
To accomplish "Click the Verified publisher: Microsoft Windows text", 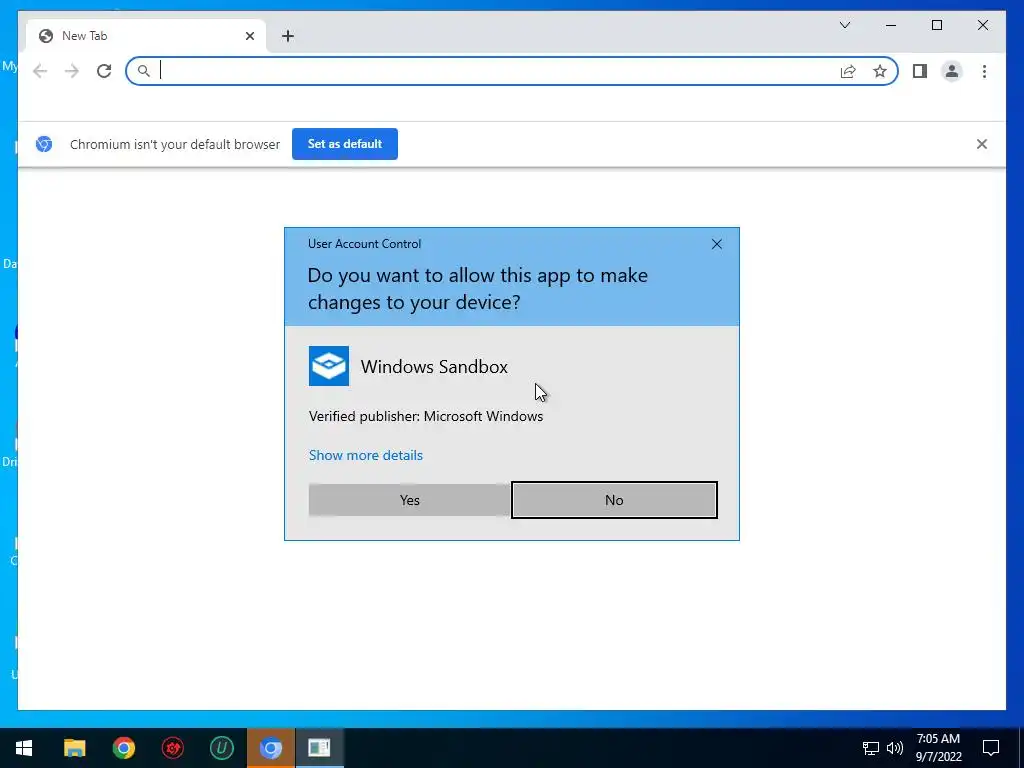I will [x=426, y=416].
